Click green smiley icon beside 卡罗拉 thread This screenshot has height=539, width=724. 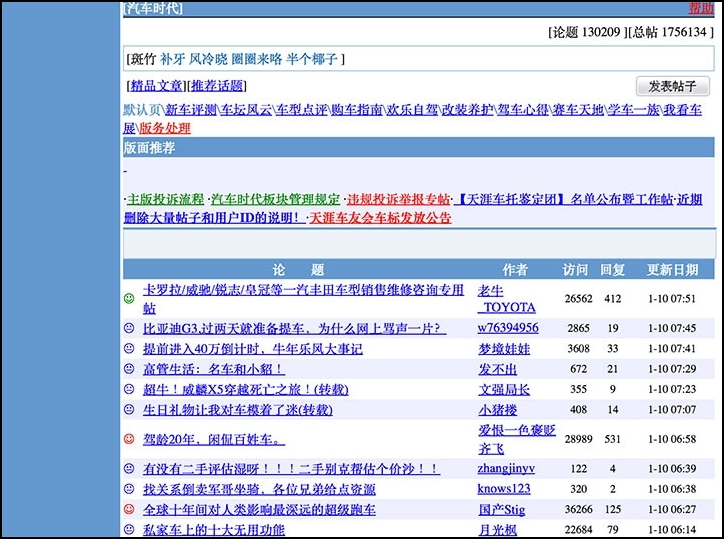(129, 299)
